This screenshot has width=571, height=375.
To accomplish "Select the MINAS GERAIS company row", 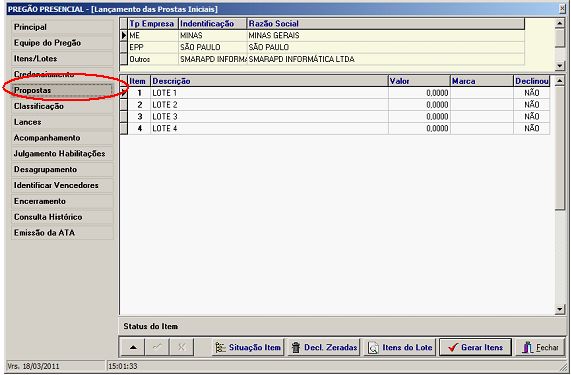I will tap(322, 36).
